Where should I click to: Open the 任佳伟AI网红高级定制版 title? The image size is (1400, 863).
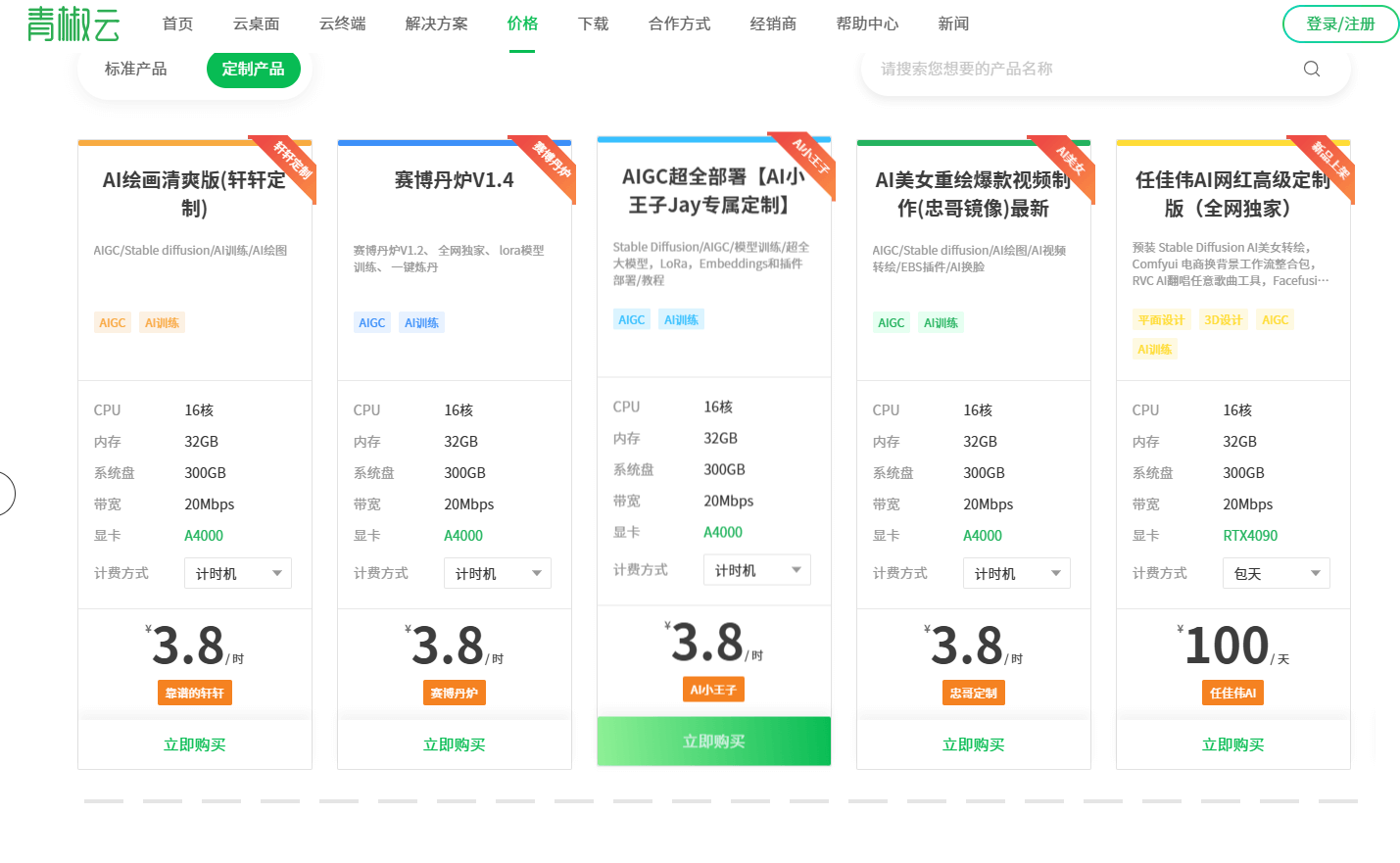pos(1233,194)
